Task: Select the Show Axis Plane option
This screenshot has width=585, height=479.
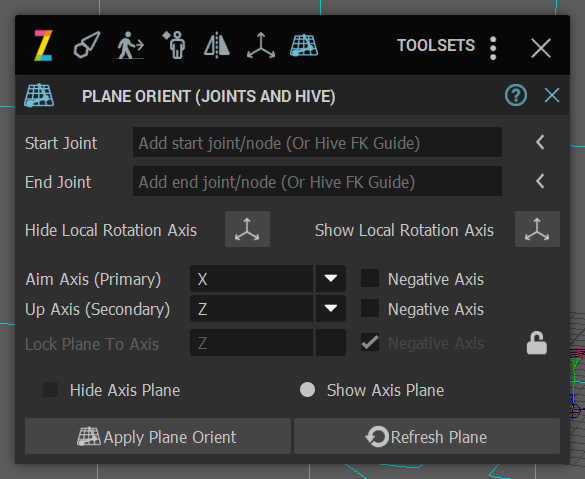Action: pyautogui.click(x=307, y=389)
